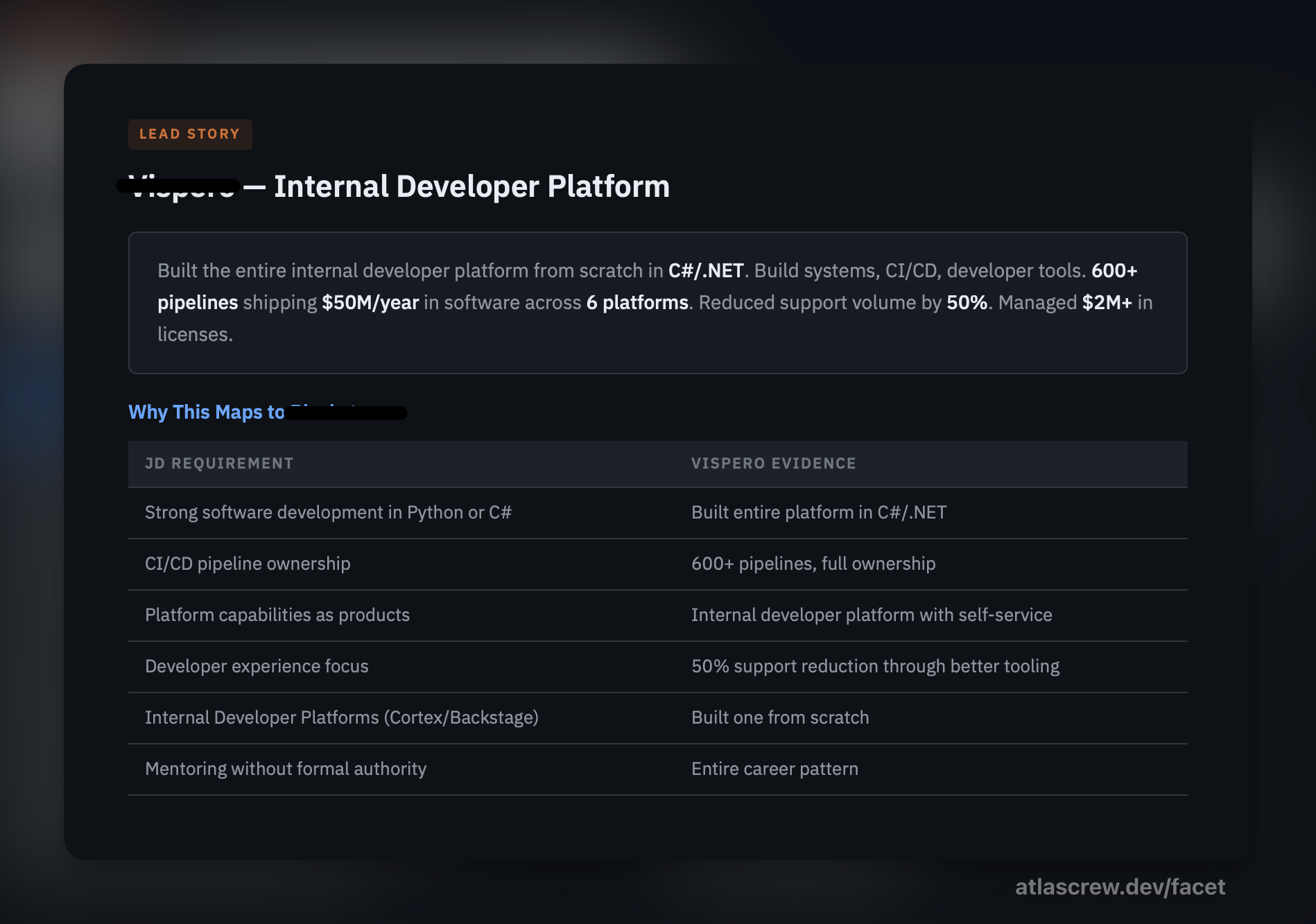This screenshot has height=924, width=1316.
Task: Click the bold 6 platforms text
Action: click(x=637, y=302)
